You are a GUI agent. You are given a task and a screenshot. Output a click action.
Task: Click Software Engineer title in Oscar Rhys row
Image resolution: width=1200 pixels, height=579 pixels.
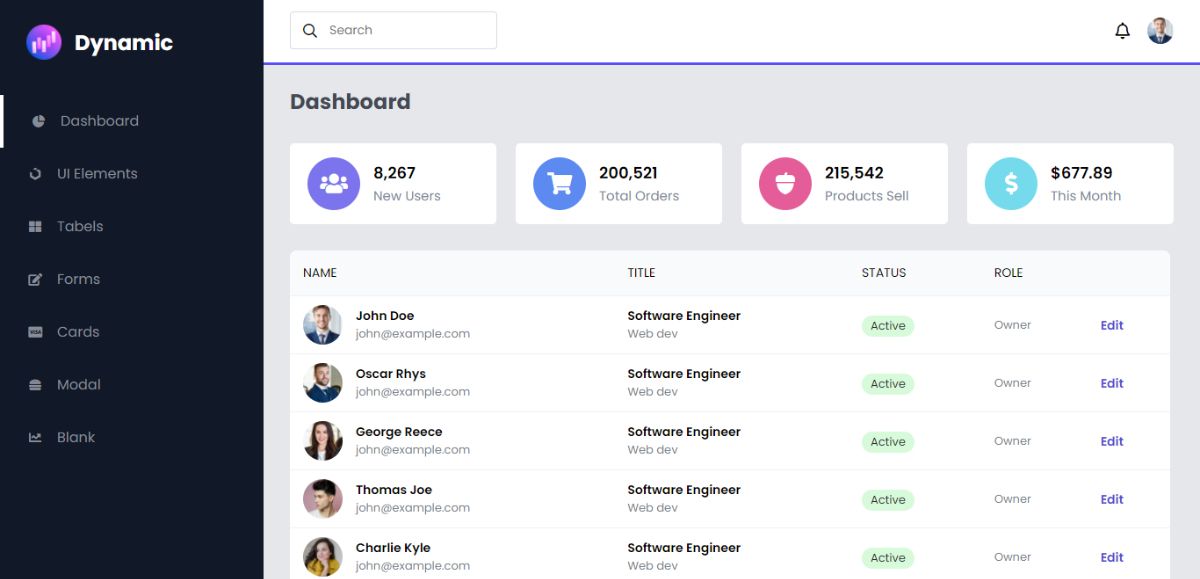tap(684, 374)
